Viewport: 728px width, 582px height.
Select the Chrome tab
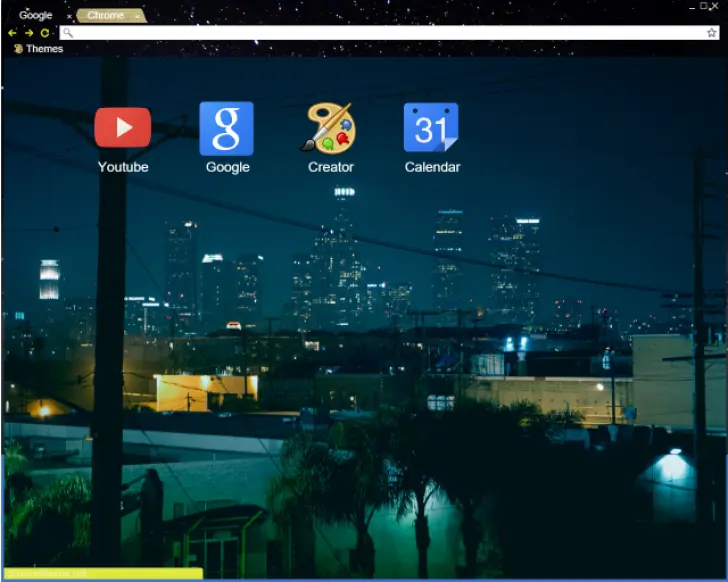(105, 15)
